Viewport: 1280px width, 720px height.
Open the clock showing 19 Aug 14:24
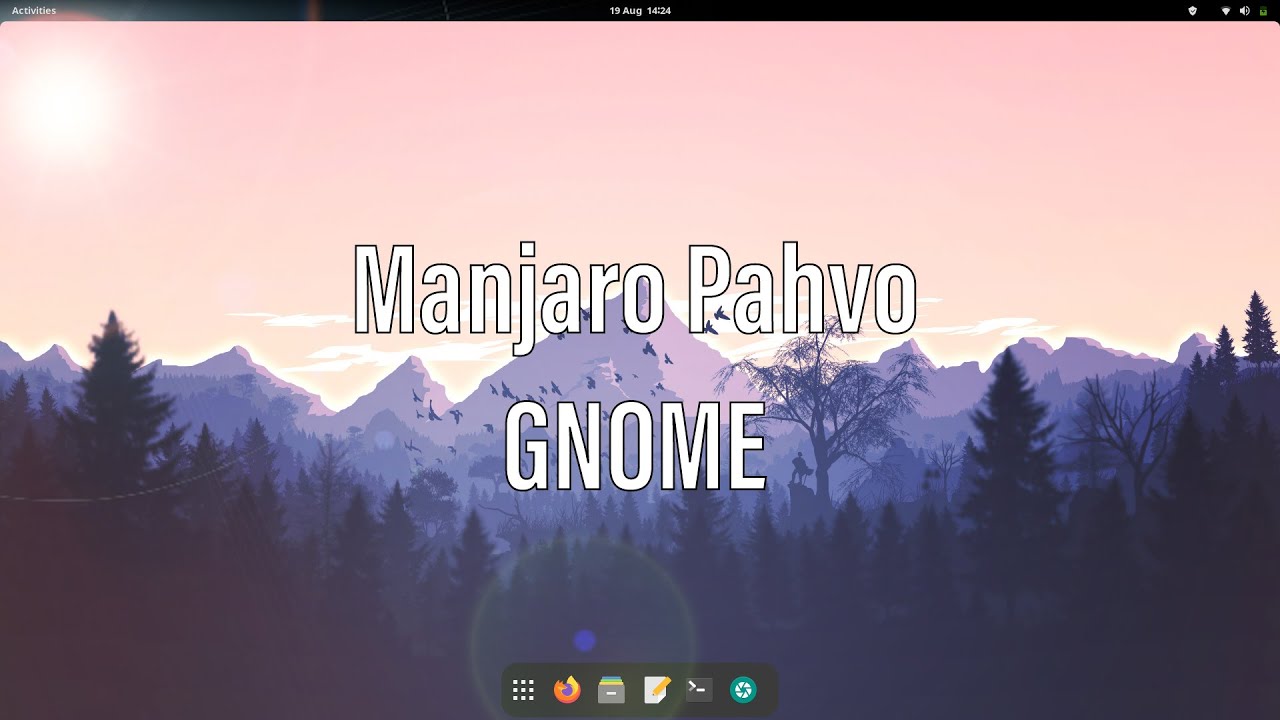coord(640,10)
